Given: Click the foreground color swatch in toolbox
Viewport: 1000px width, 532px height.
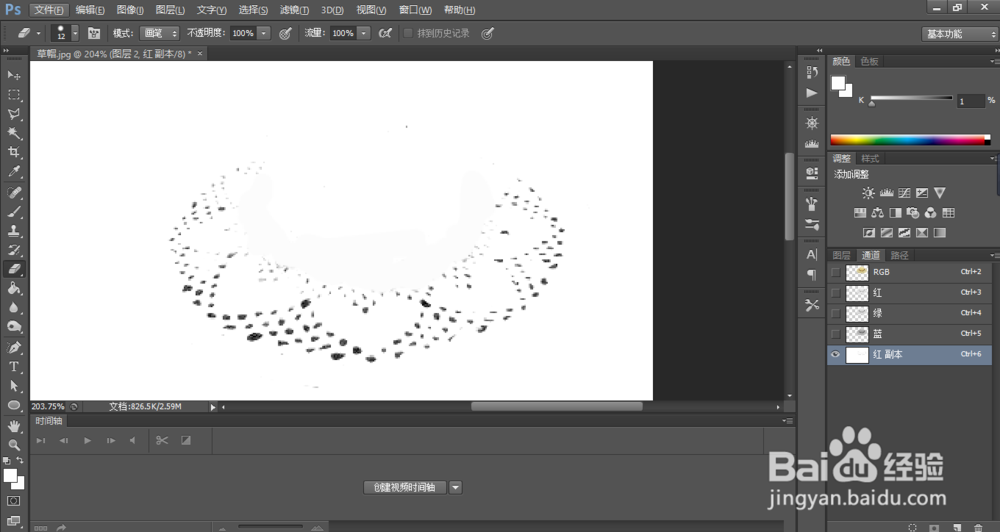Looking at the screenshot, I should point(10,476).
